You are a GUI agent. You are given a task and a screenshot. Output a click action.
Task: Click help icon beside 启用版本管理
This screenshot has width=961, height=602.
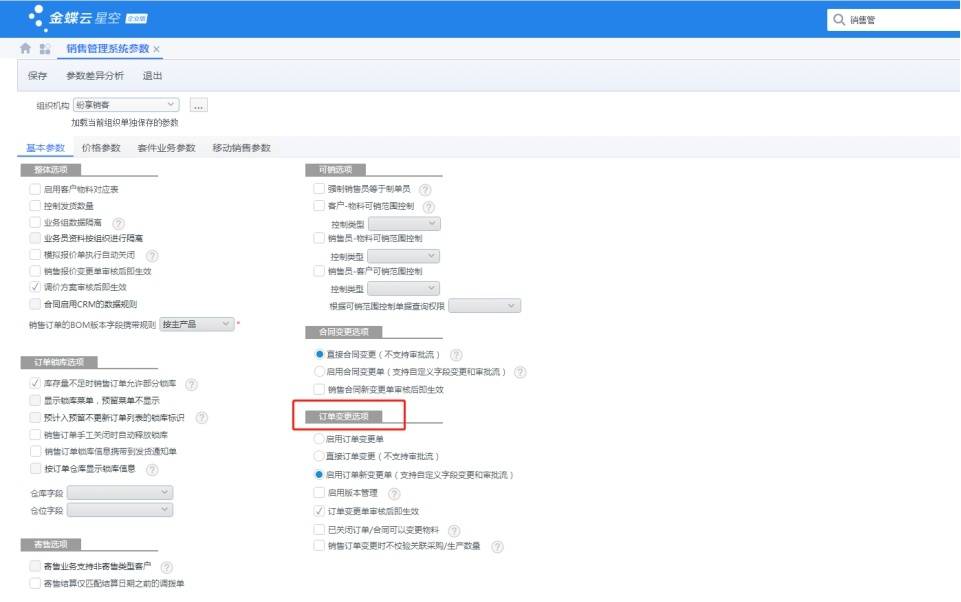click(x=395, y=493)
